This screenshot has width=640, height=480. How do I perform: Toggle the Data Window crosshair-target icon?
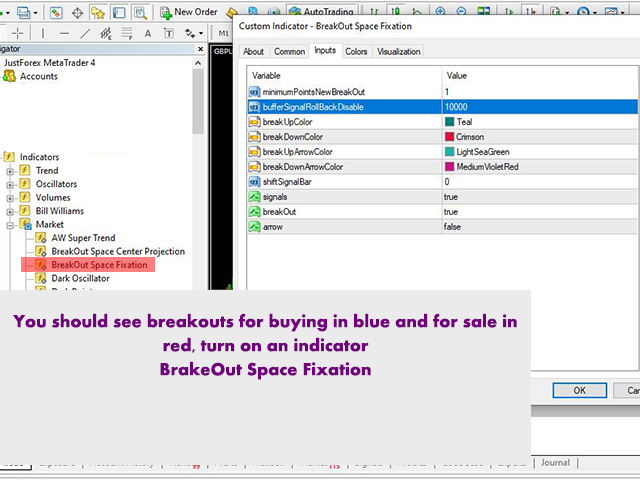click(77, 13)
